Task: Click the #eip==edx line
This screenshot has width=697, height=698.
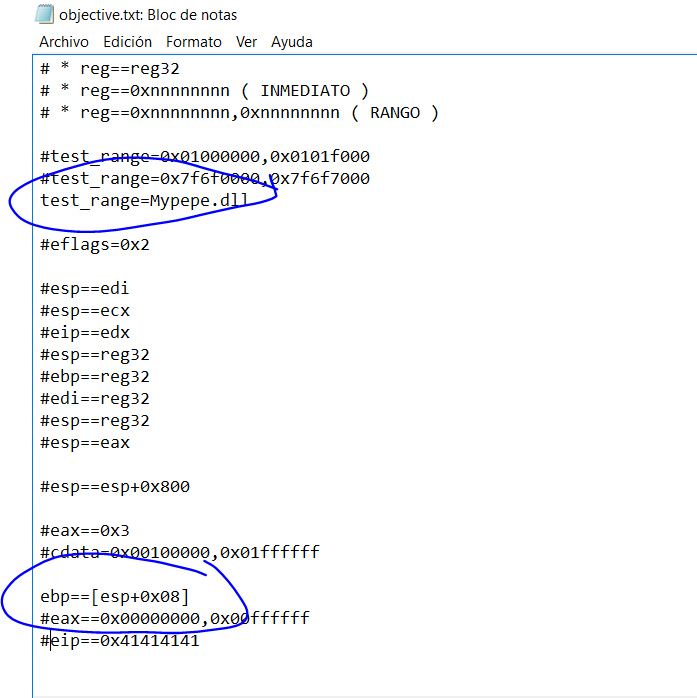Action: tap(85, 333)
